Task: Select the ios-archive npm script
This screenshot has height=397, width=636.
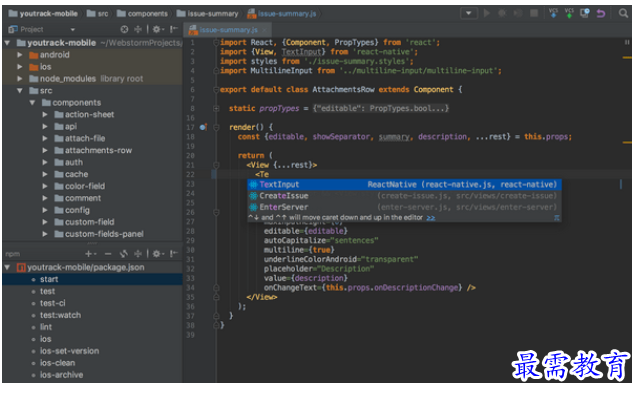Action: pos(61,375)
